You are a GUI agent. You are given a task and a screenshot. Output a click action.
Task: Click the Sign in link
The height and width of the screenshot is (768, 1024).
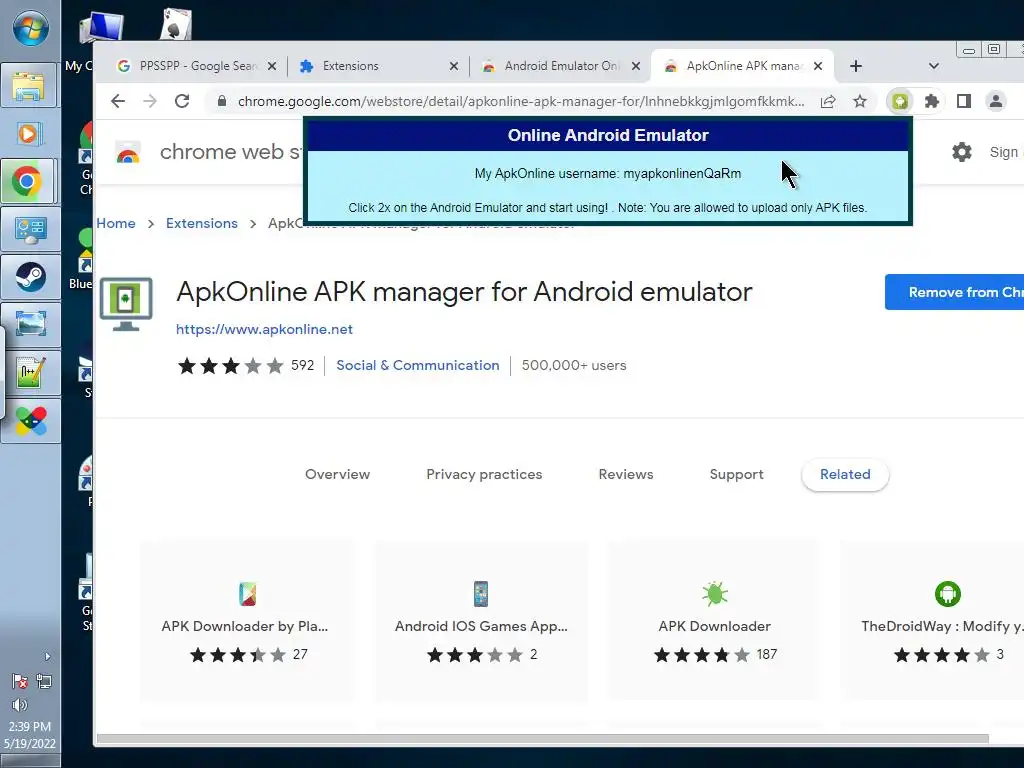click(1006, 152)
